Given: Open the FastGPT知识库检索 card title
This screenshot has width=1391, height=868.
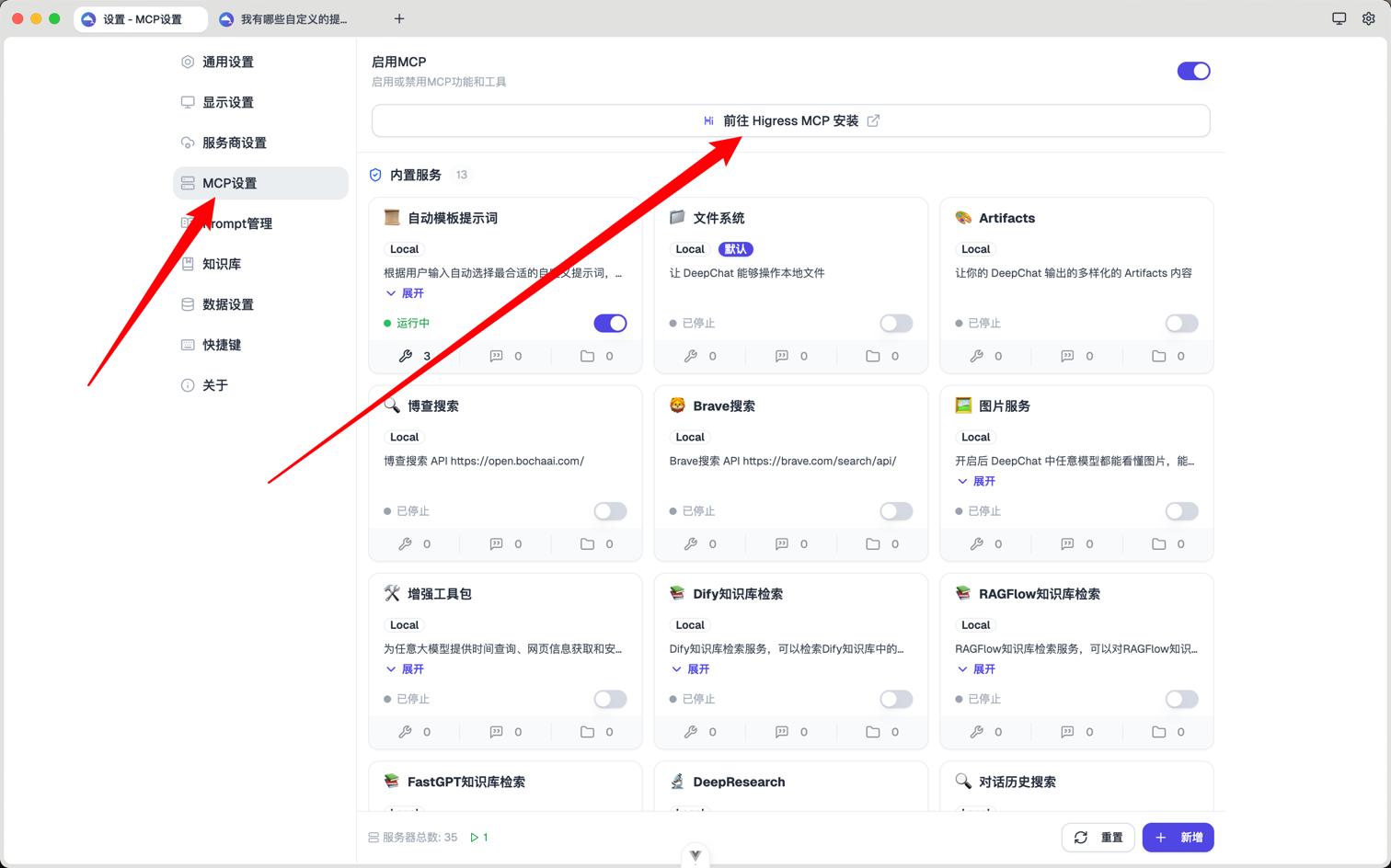Looking at the screenshot, I should click(466, 782).
